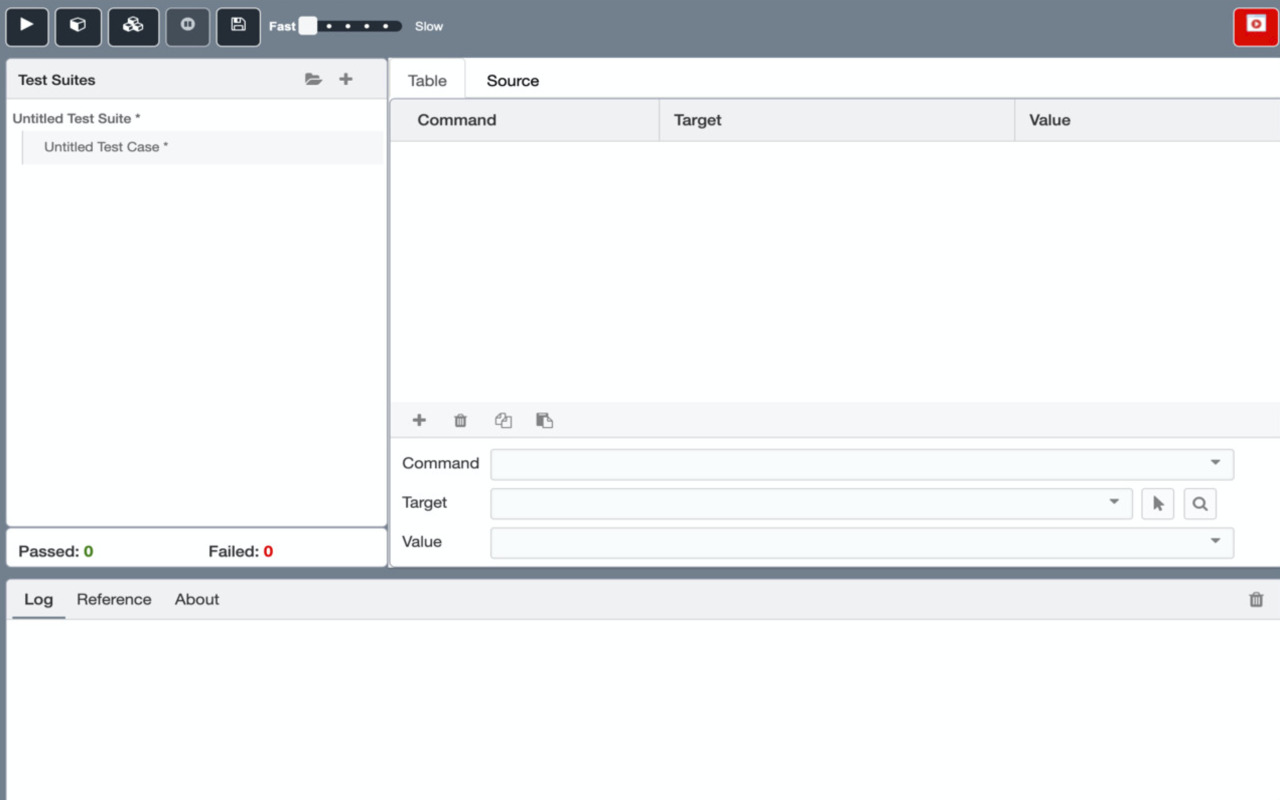Play the current test case
This screenshot has width=1280, height=800.
pos(27,27)
